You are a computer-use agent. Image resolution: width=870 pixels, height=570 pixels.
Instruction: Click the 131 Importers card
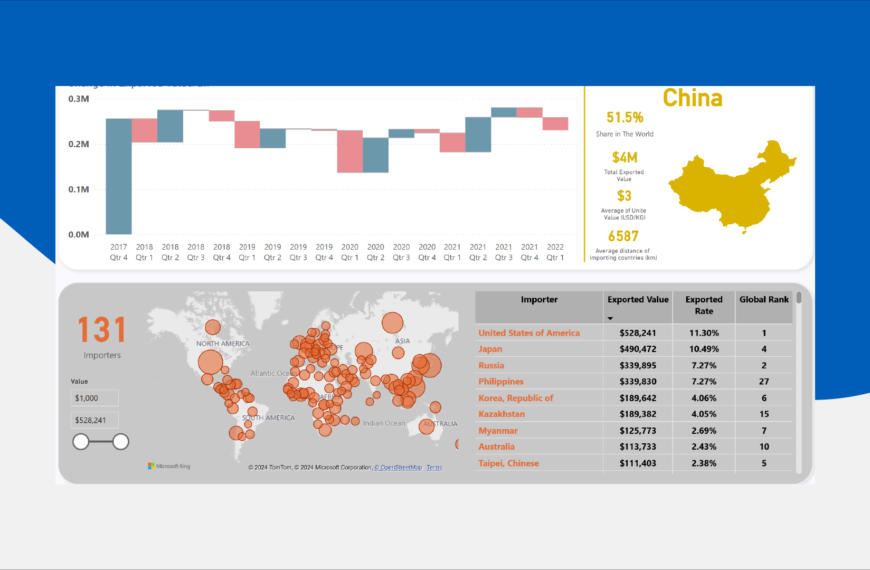pyautogui.click(x=102, y=336)
